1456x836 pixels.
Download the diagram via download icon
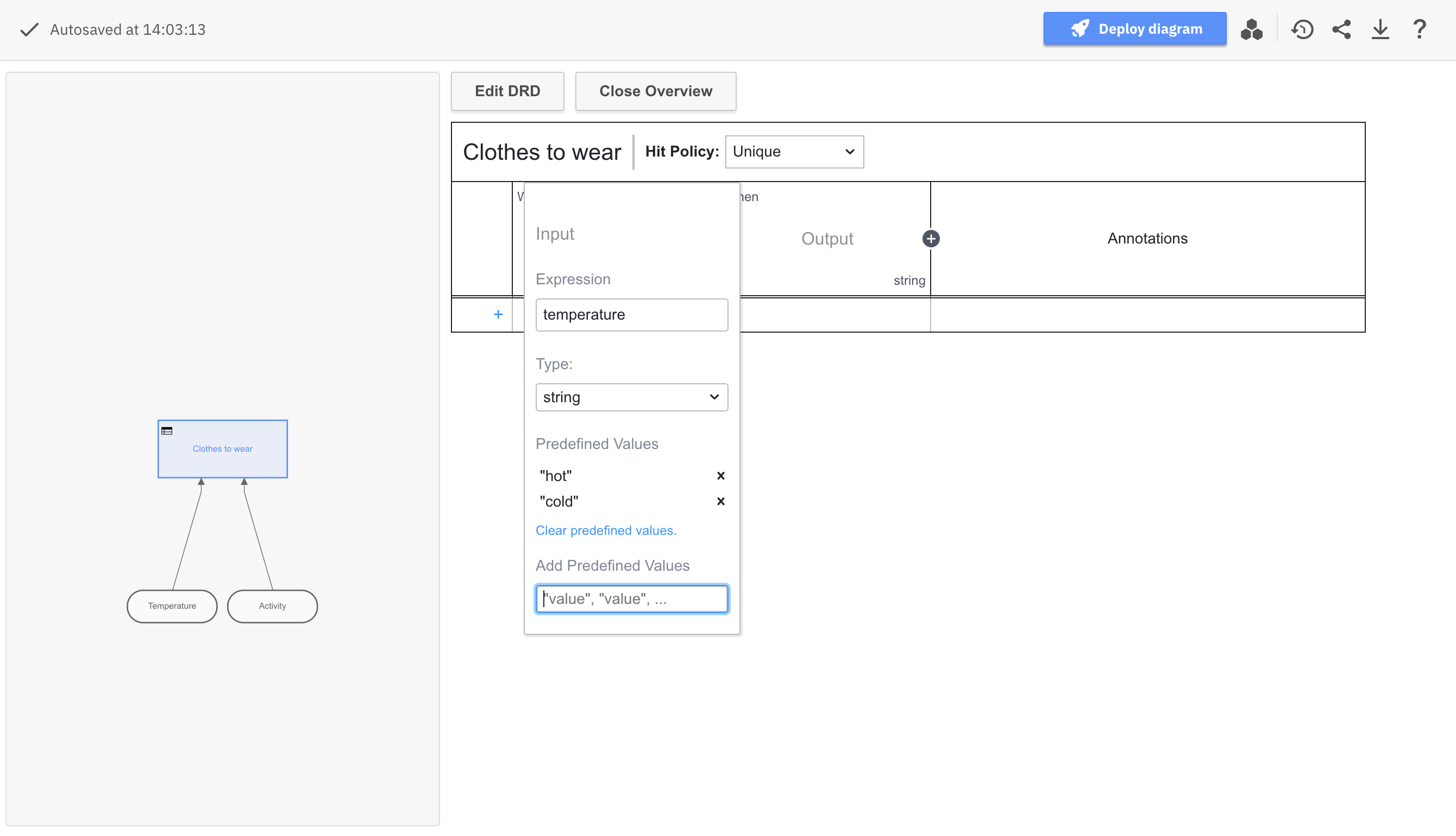pyautogui.click(x=1380, y=29)
